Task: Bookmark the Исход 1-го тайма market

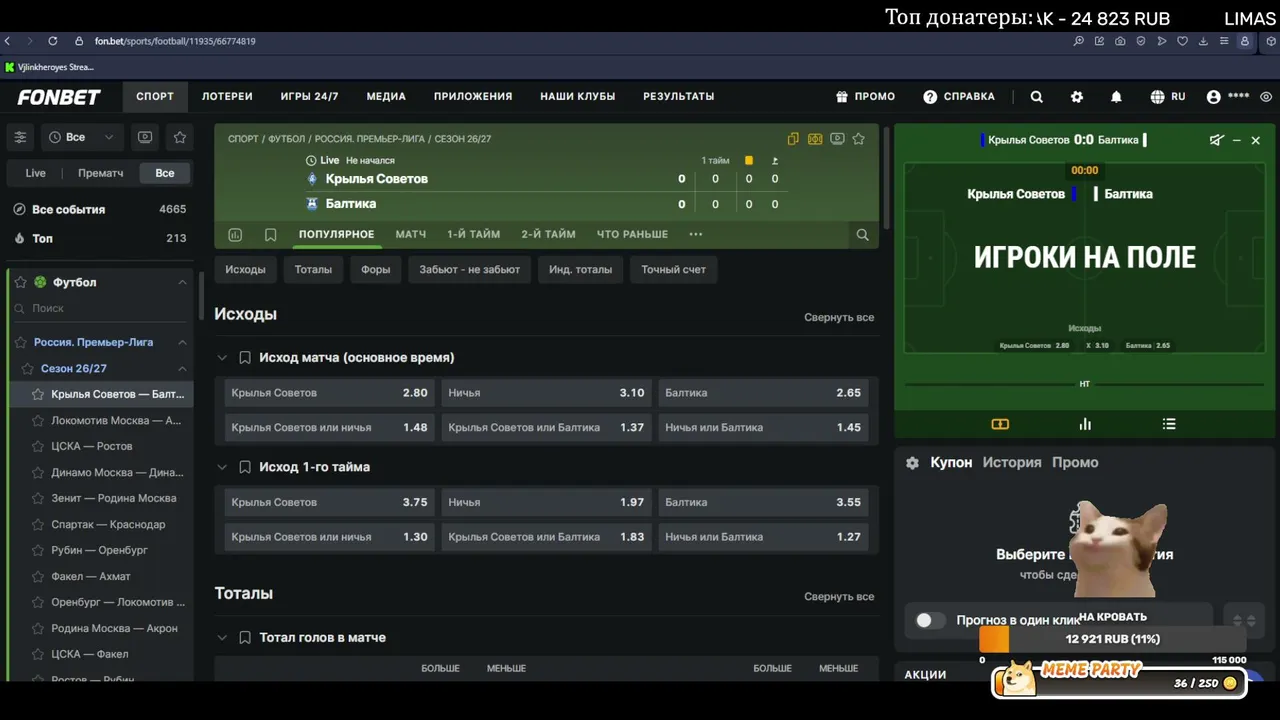Action: click(x=244, y=467)
